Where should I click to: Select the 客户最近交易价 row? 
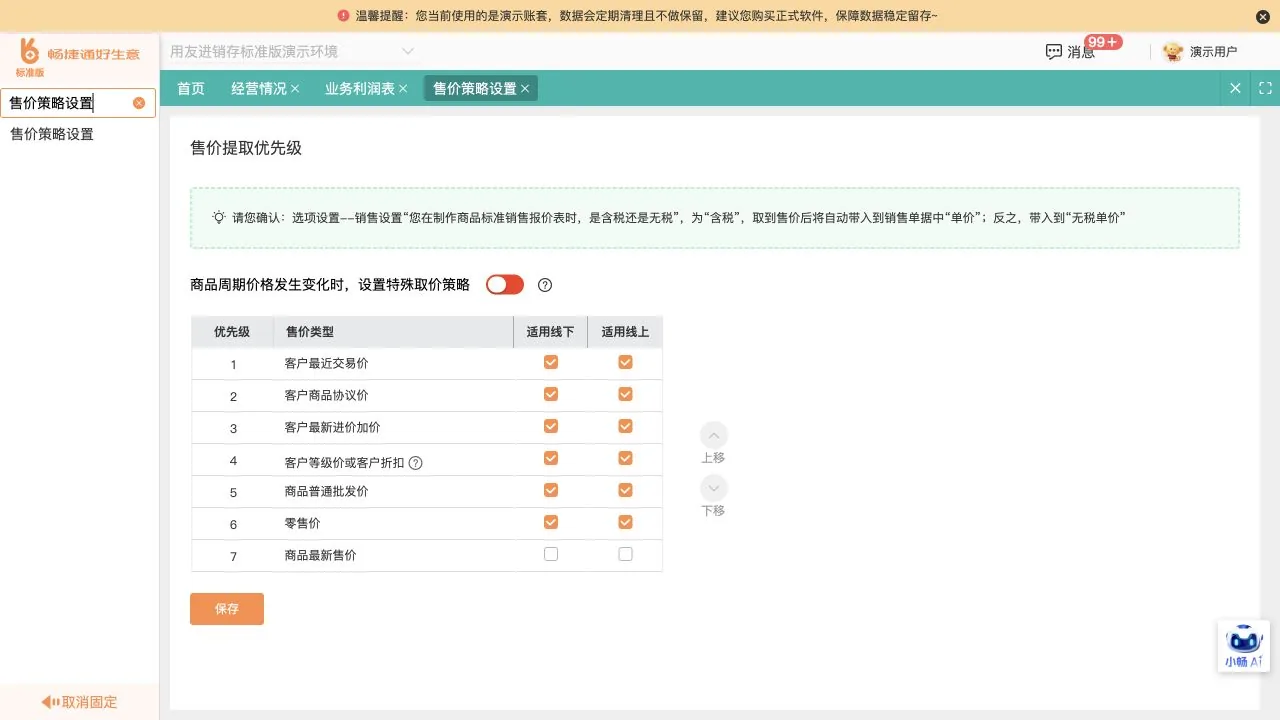(x=427, y=363)
